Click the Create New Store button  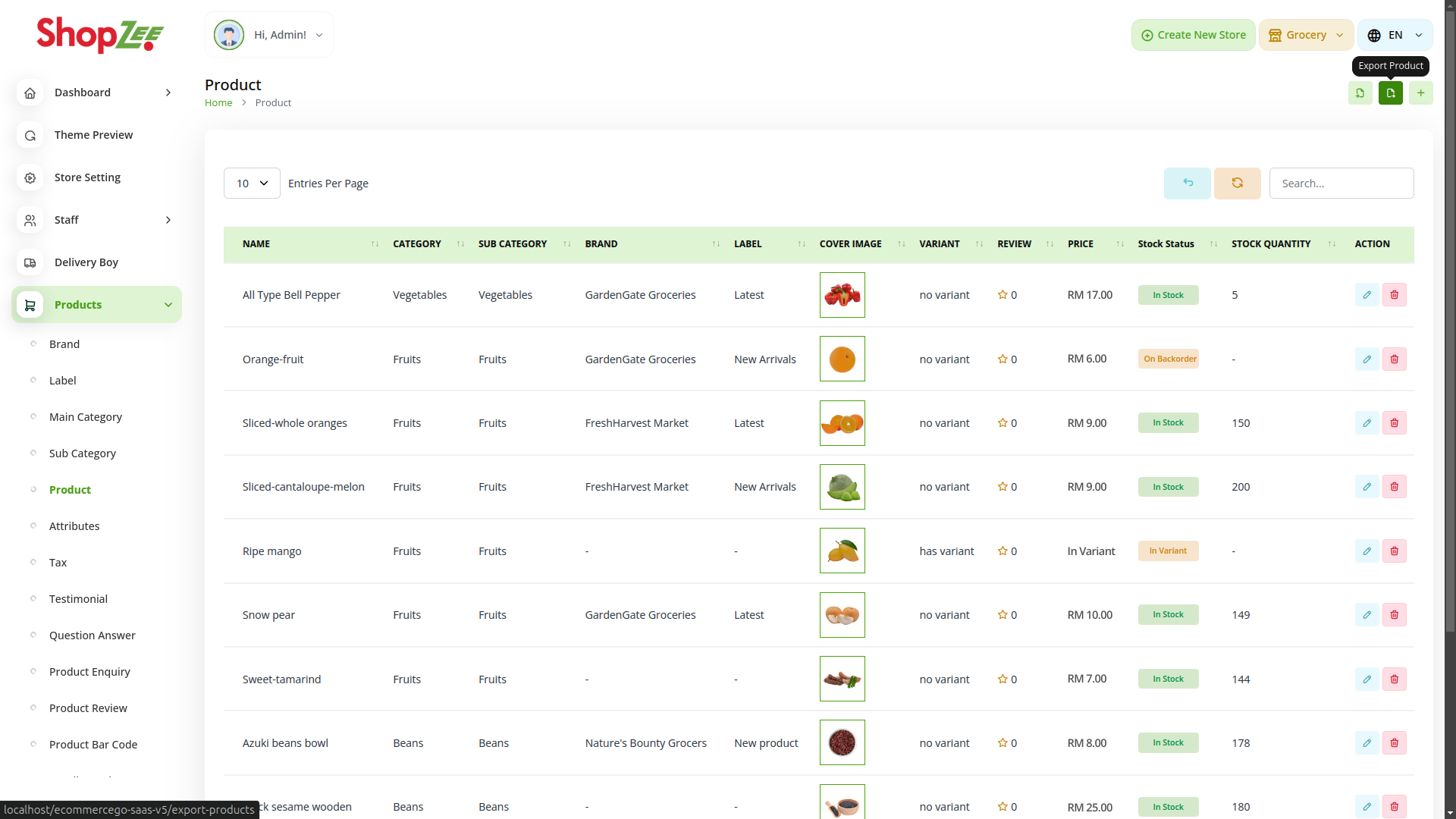coord(1193,35)
